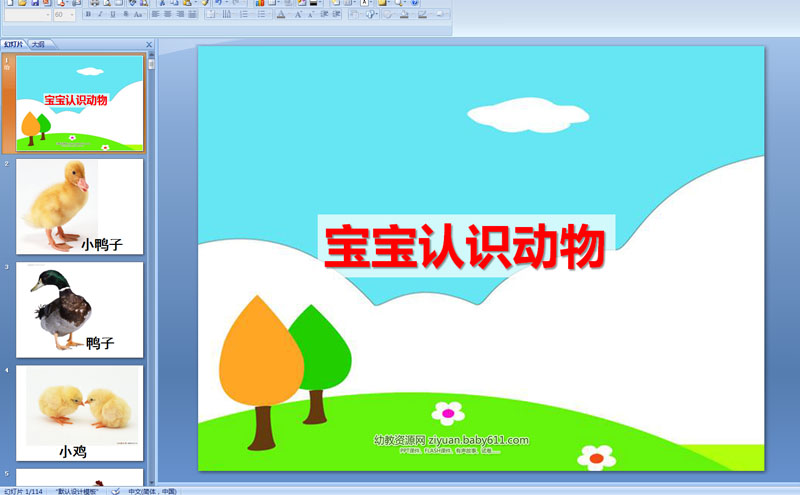Select slide 1 thumbnail 宝宝认识动物
This screenshot has width=800, height=495.
point(80,104)
